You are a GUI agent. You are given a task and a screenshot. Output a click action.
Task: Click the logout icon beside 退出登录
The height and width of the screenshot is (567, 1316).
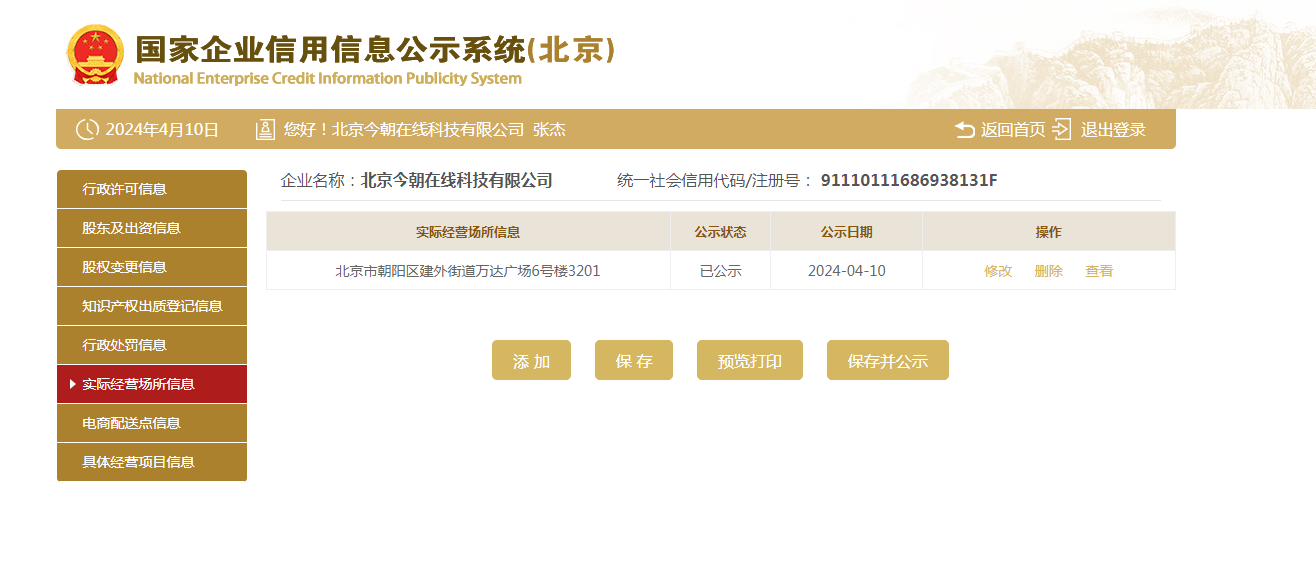pos(1062,129)
